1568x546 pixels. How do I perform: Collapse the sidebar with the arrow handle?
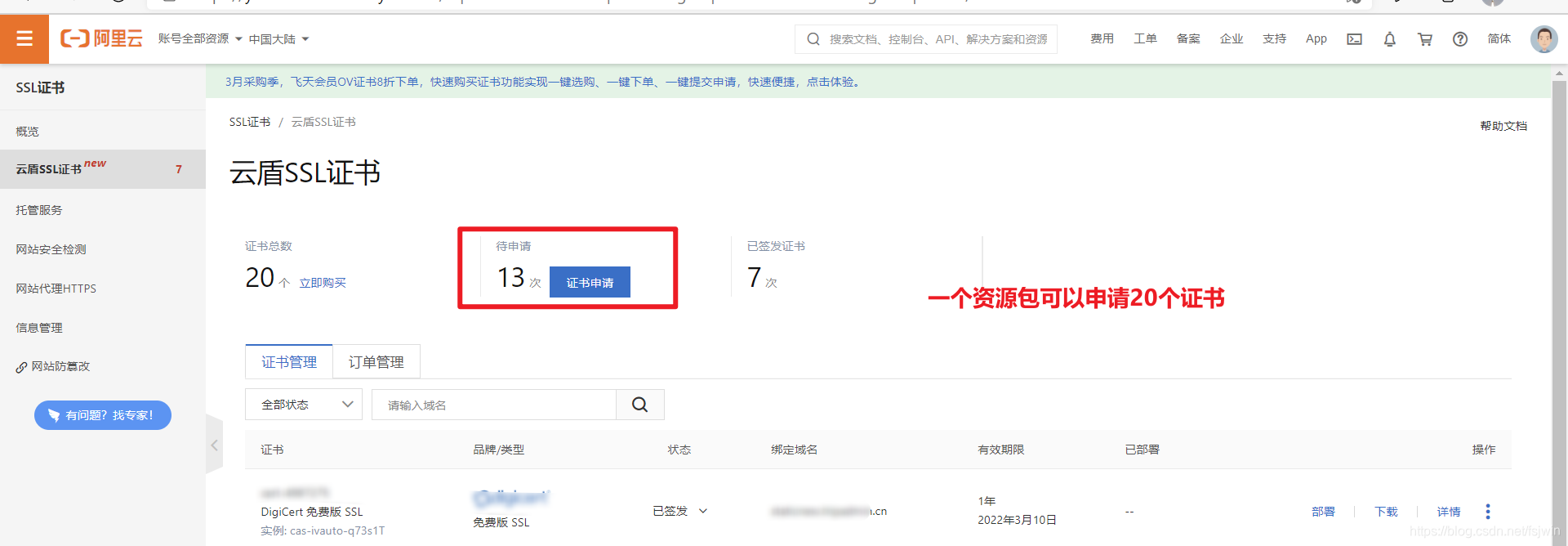point(214,445)
